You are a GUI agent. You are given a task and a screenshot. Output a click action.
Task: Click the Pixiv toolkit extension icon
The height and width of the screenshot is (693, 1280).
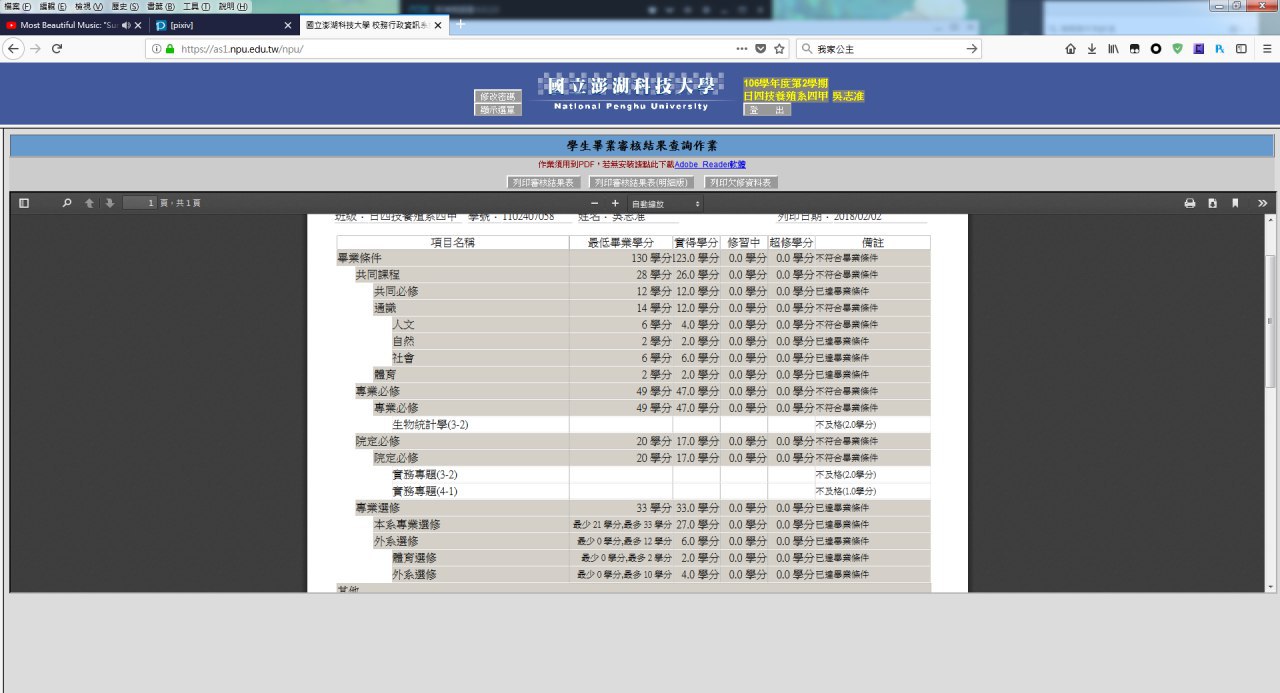(x=1220, y=49)
